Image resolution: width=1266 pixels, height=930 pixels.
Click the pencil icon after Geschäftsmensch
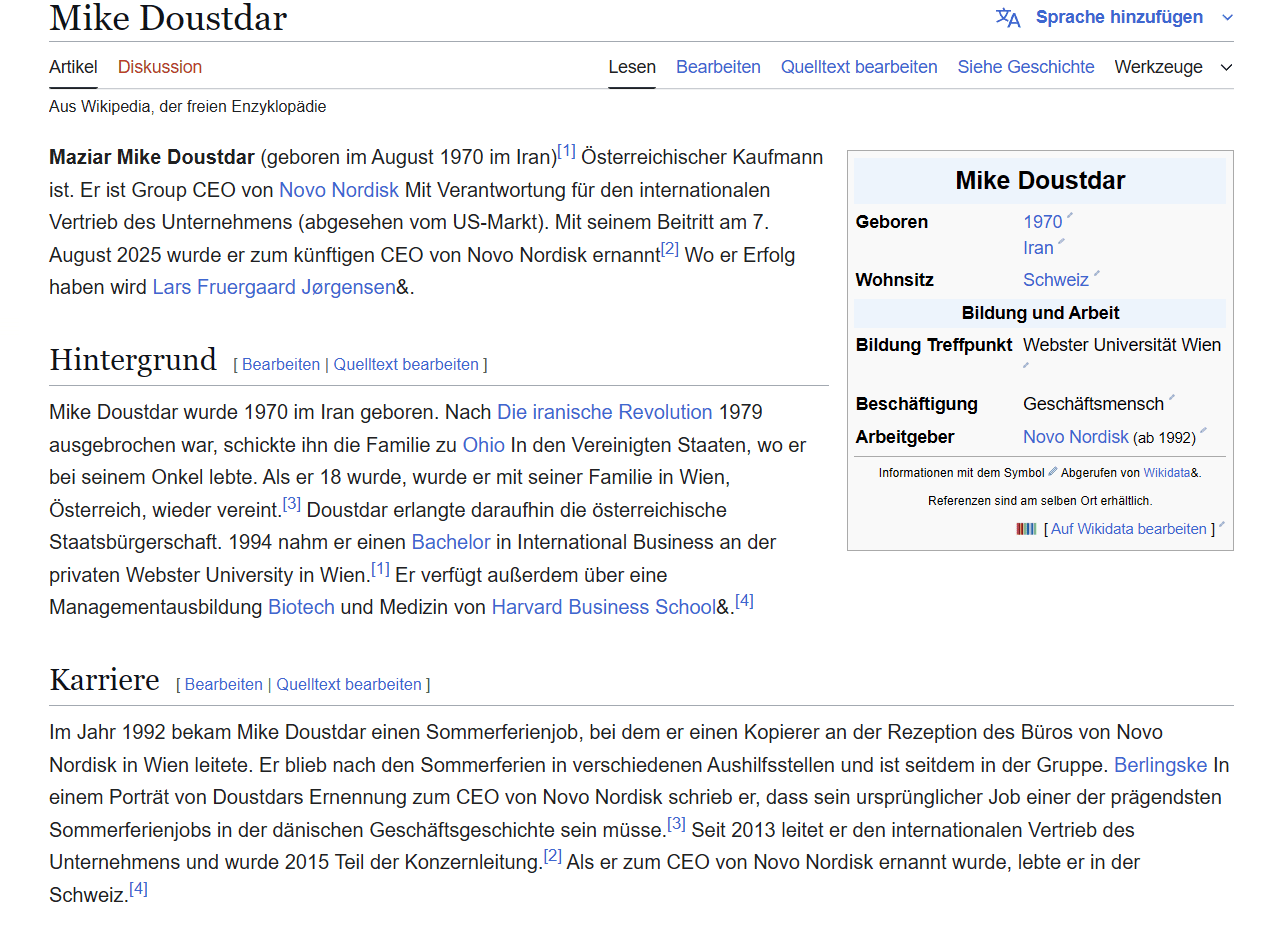1172,398
